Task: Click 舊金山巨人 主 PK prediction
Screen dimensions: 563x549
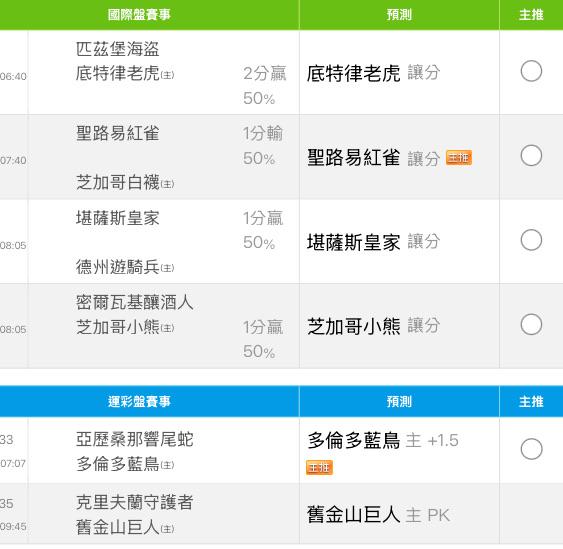Action: 378,515
